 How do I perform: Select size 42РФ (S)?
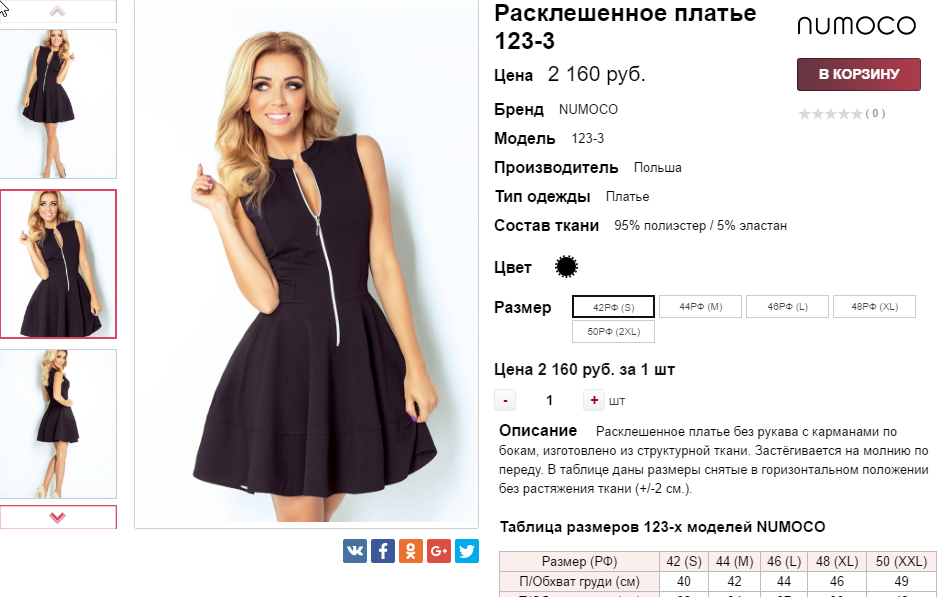click(613, 307)
